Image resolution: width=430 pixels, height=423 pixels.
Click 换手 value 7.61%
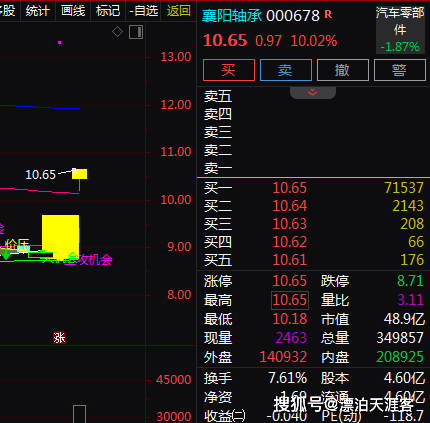(288, 378)
